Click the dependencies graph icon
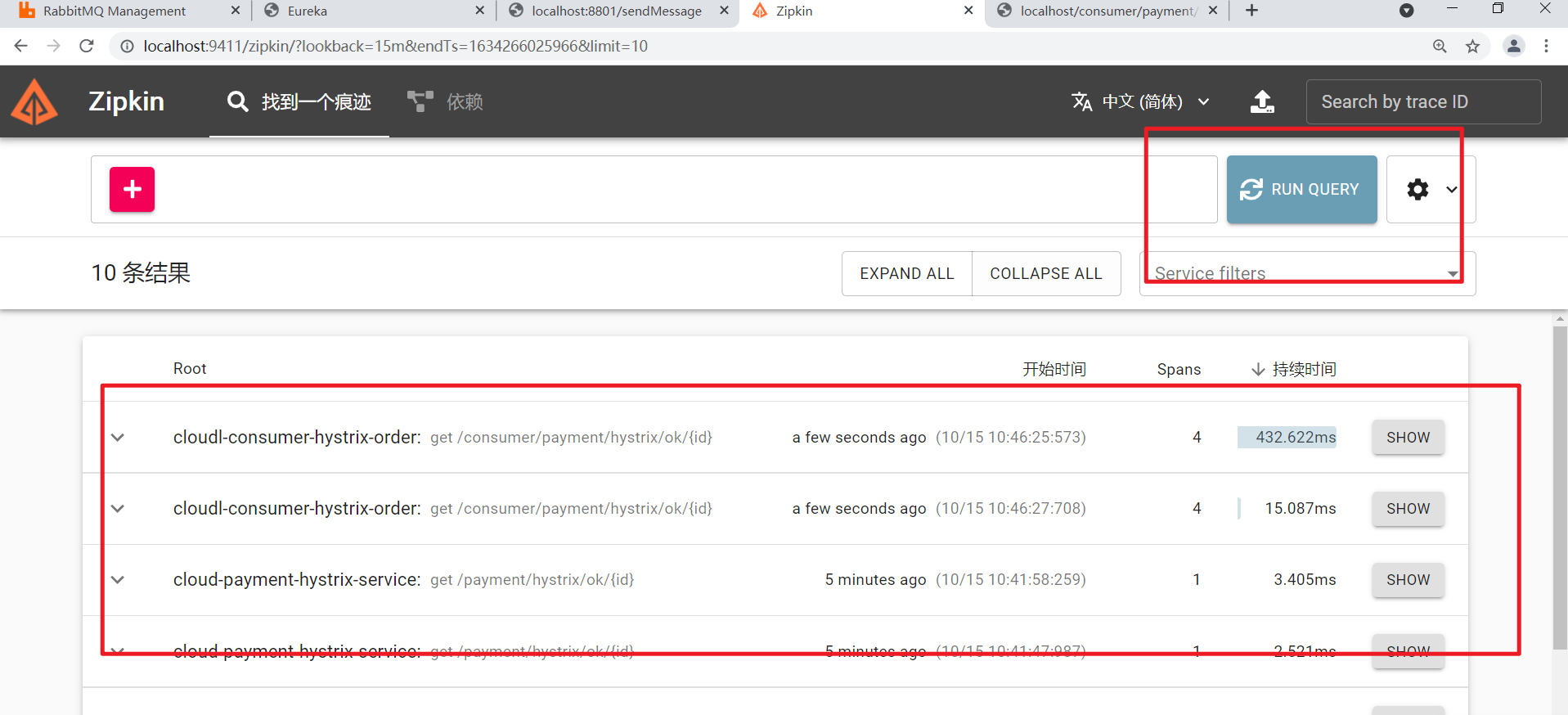 point(420,101)
